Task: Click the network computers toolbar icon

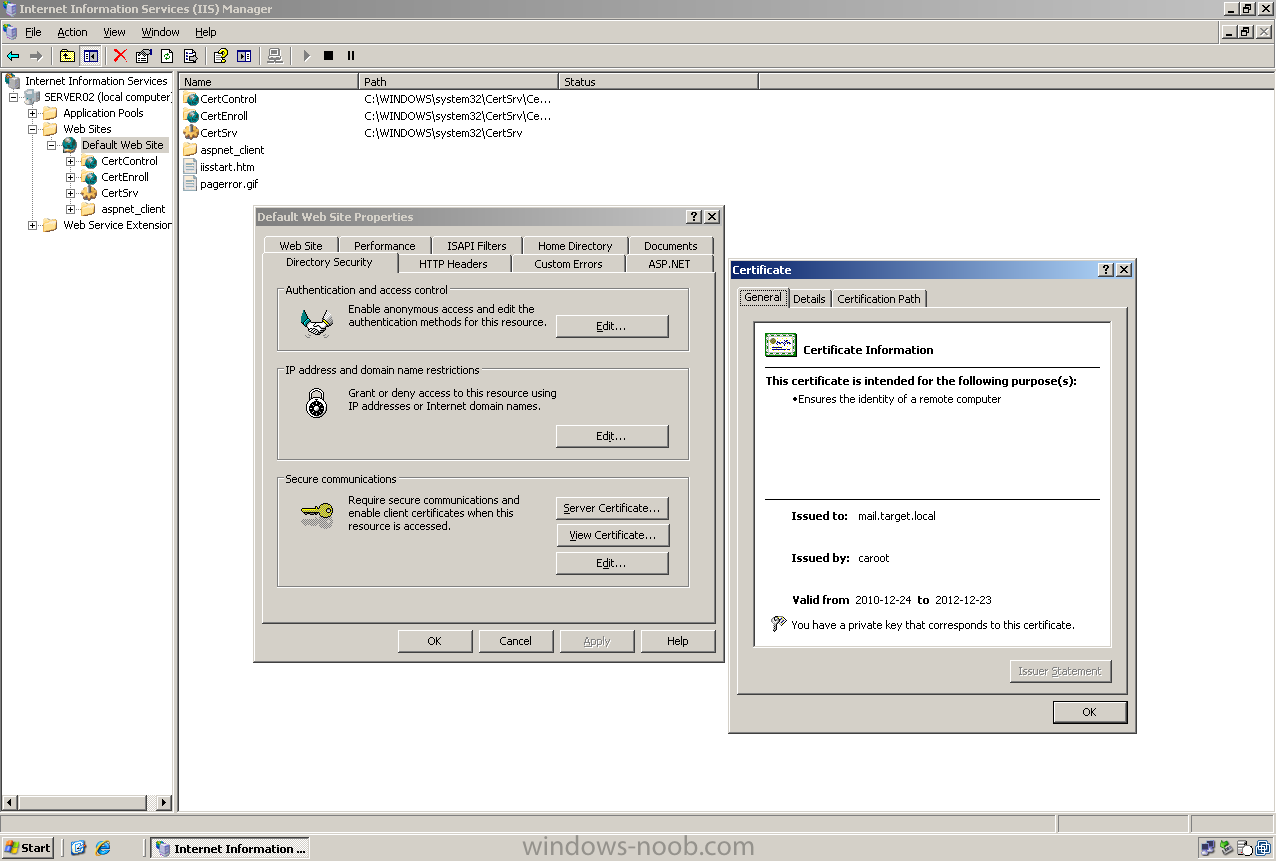Action: (275, 56)
